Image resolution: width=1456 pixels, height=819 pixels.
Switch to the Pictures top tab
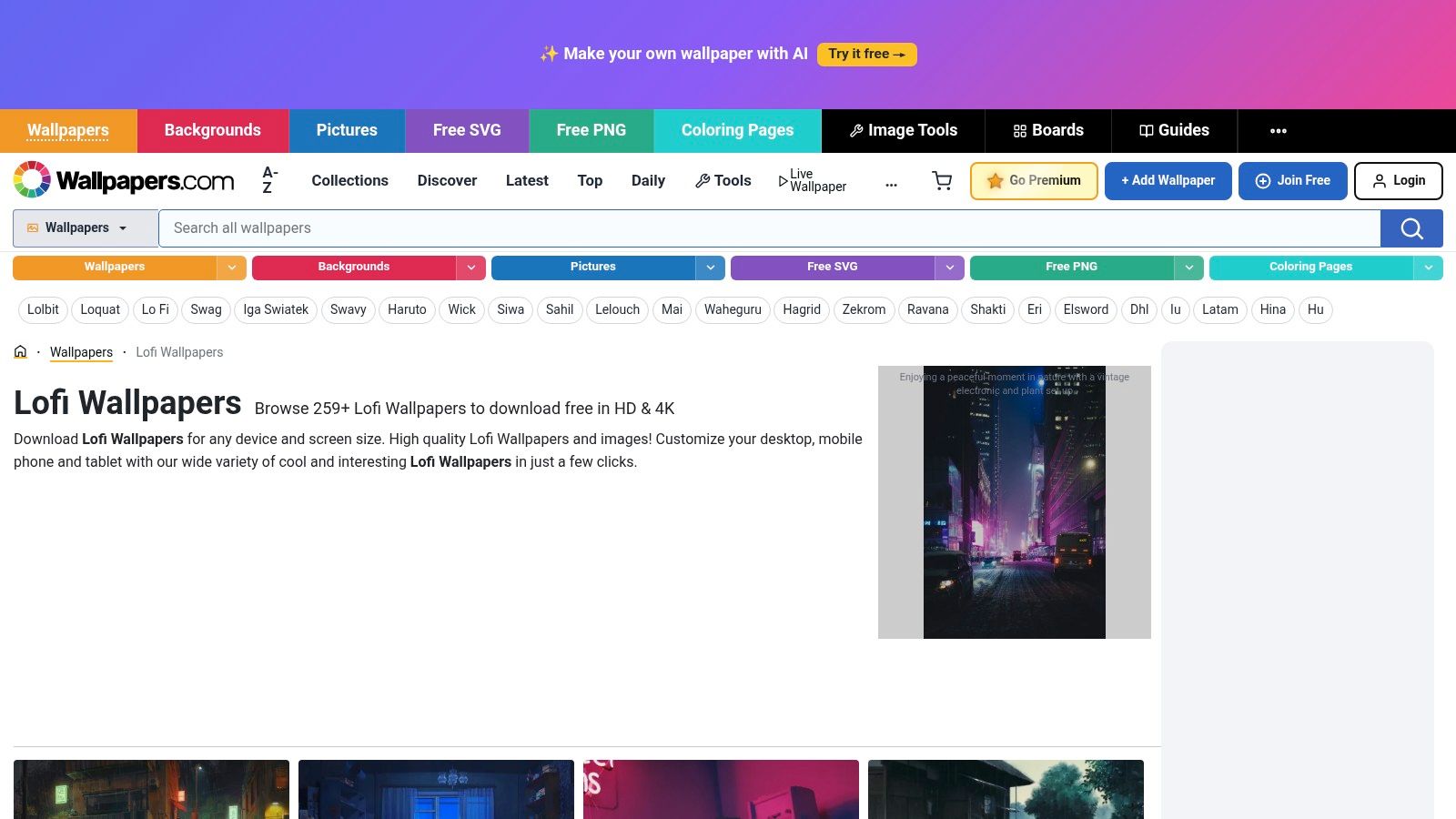[347, 130]
